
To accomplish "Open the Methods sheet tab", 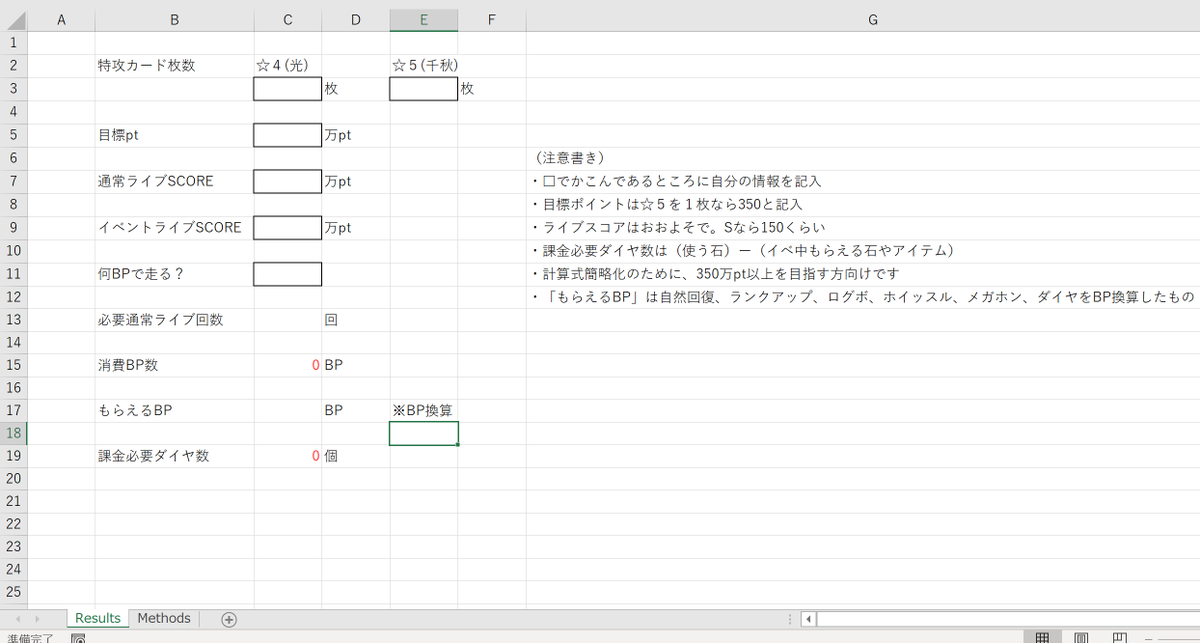I will tap(164, 618).
